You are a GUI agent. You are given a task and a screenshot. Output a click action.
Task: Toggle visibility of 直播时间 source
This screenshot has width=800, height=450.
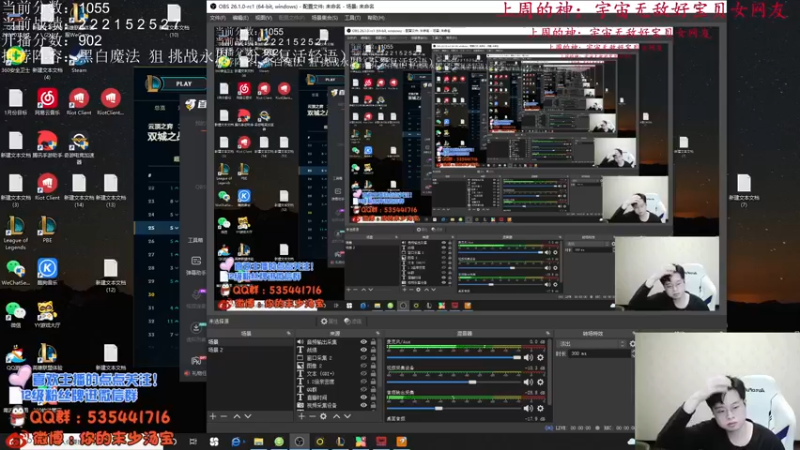point(363,397)
